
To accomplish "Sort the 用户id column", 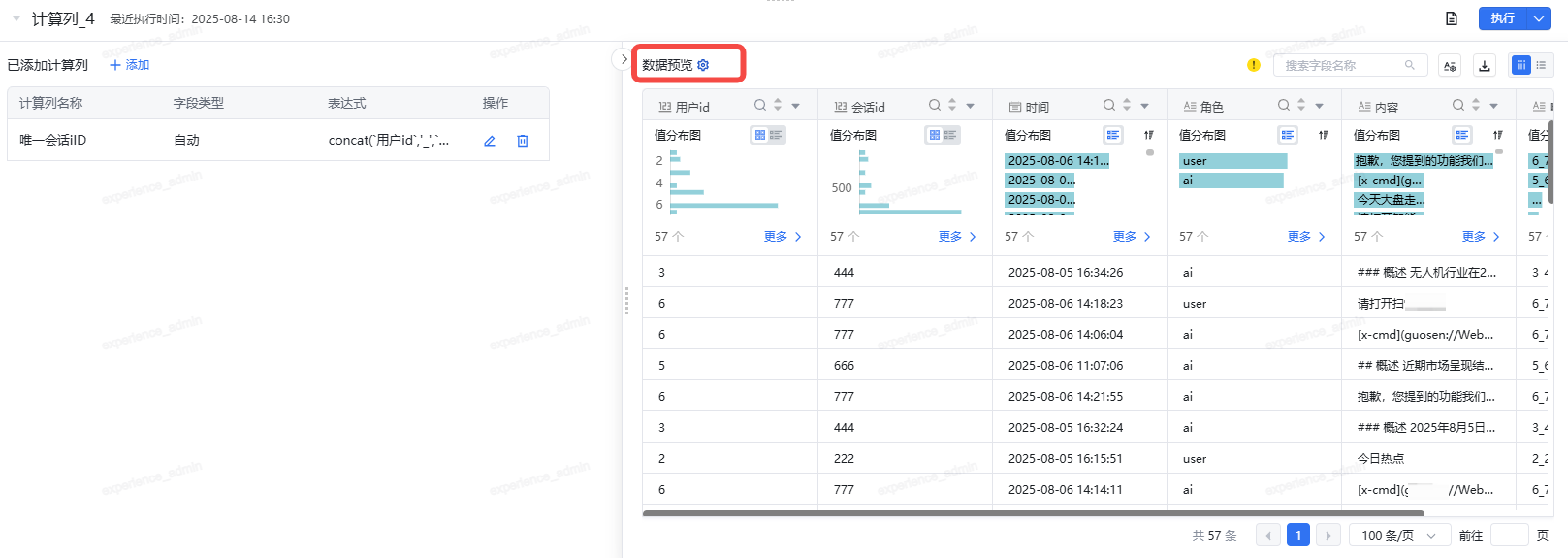I will pyautogui.click(x=778, y=105).
